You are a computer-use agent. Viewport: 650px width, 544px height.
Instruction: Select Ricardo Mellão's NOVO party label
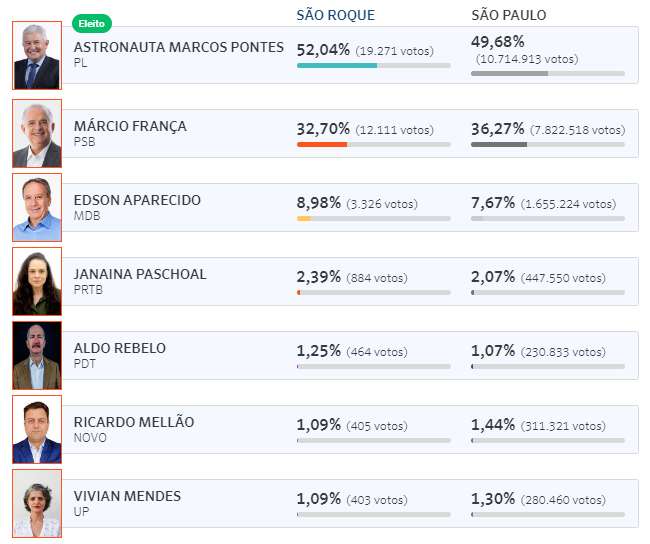click(x=90, y=437)
